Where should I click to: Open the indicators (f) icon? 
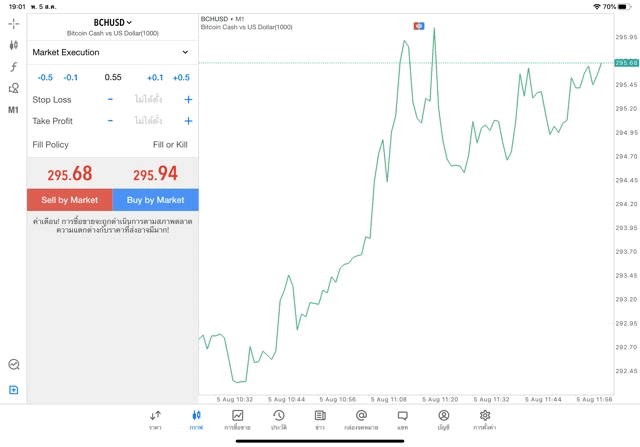14,67
